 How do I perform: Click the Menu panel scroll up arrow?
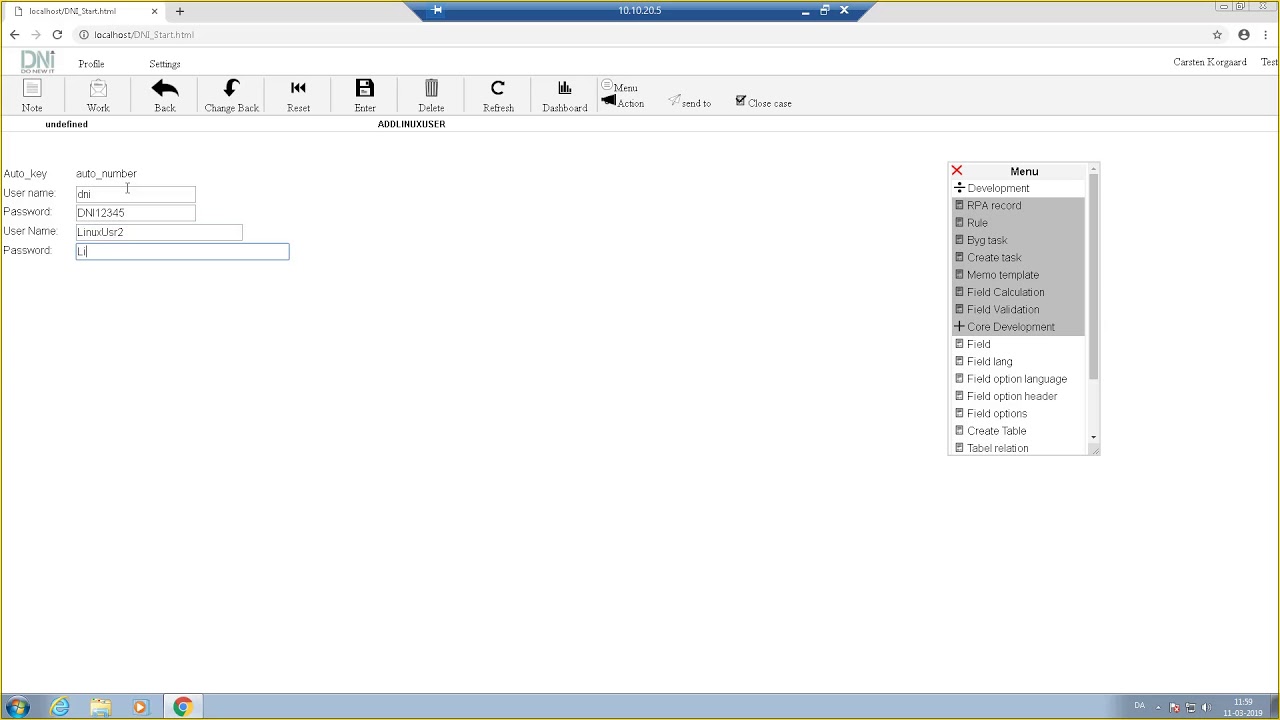tap(1093, 169)
